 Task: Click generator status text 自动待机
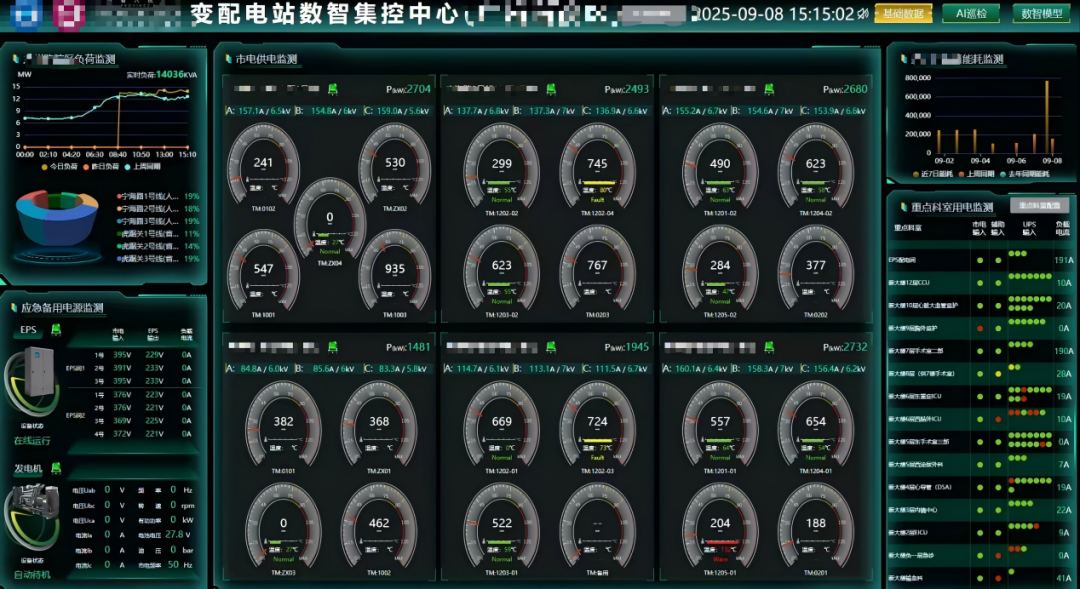coord(32,575)
